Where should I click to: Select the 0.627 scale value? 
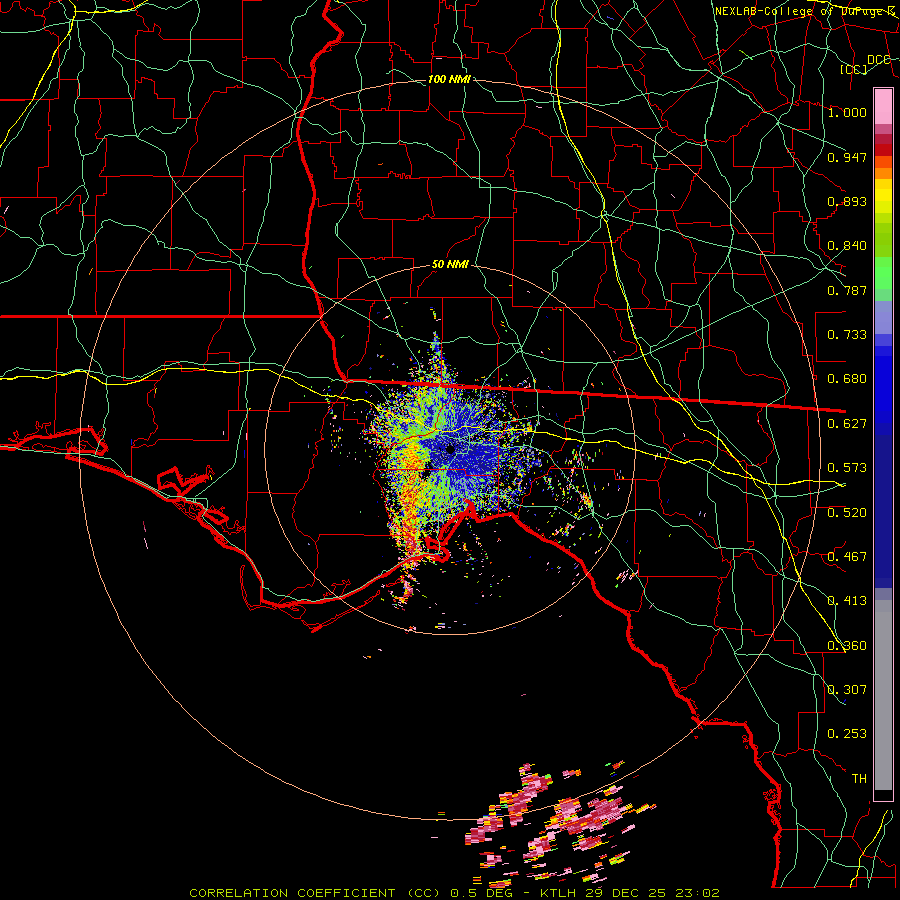(x=847, y=424)
